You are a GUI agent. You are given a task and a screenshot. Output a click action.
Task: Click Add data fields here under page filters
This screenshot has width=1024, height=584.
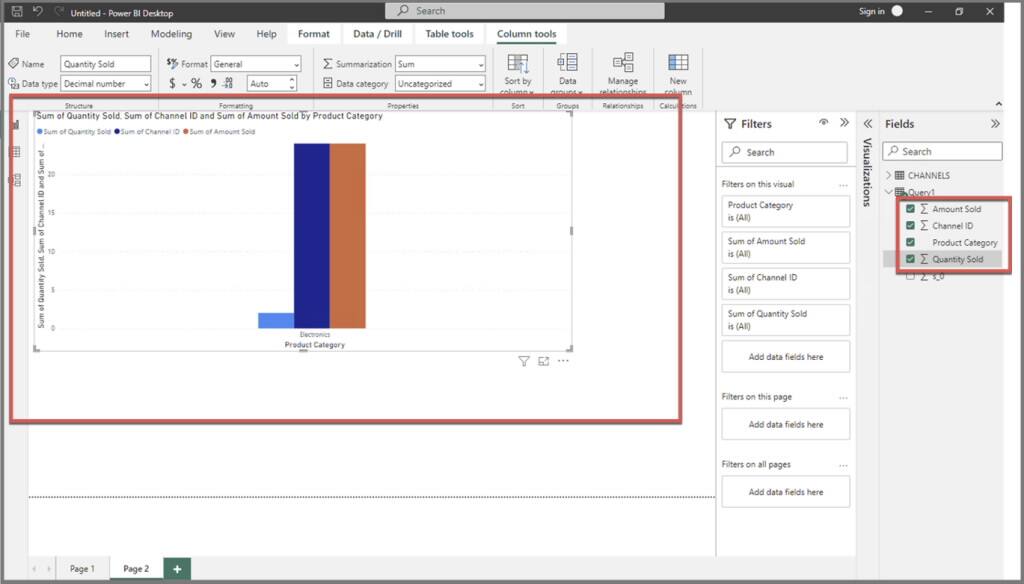point(783,423)
